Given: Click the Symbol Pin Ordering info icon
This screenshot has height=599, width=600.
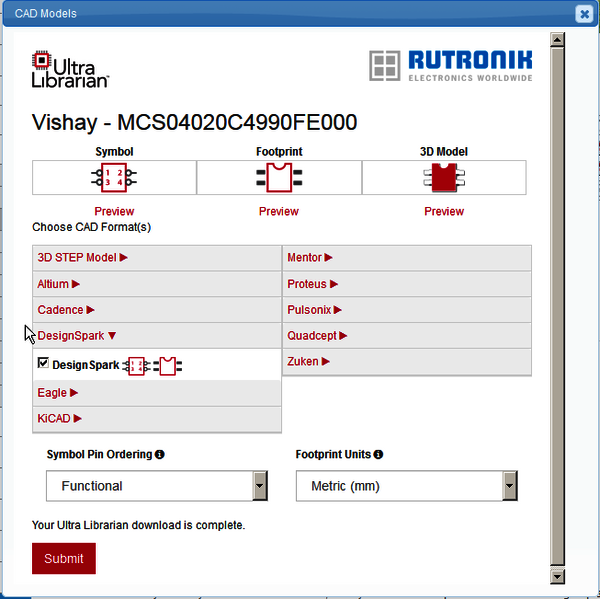Looking at the screenshot, I should click(160, 454).
